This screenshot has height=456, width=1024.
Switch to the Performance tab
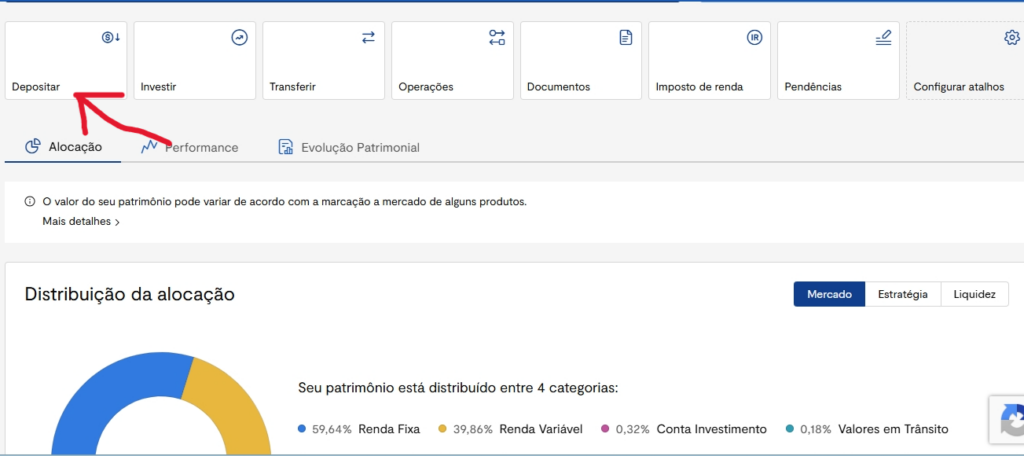pos(189,148)
